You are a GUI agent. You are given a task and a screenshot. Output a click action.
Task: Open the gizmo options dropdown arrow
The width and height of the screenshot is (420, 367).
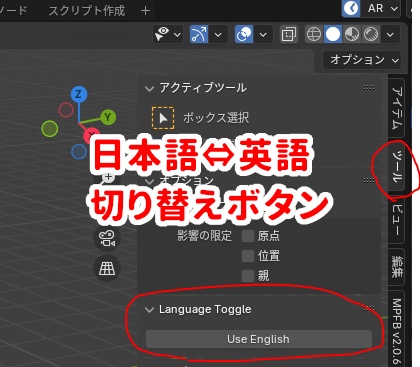pyautogui.click(x=218, y=34)
